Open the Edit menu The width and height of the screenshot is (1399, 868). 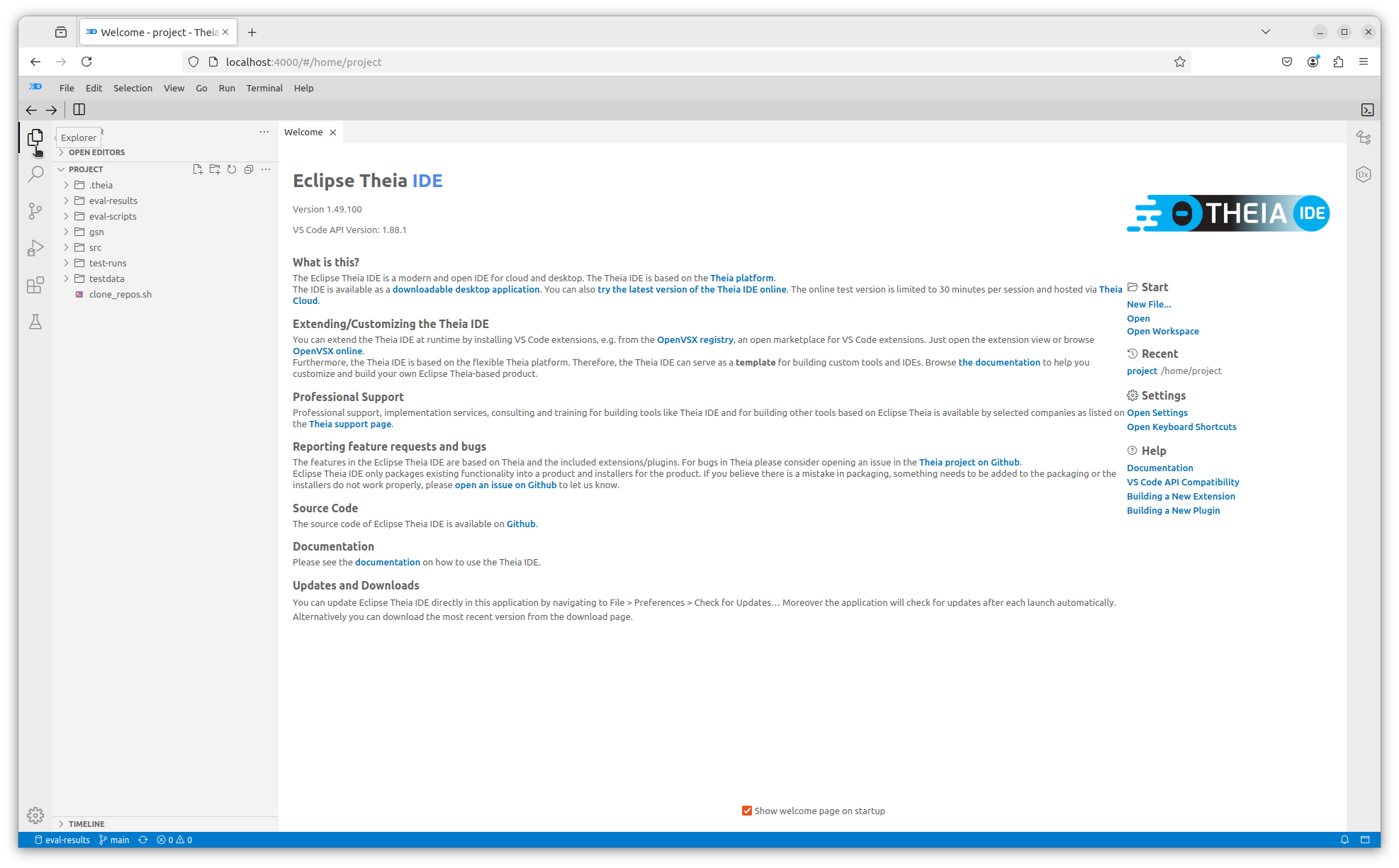[x=94, y=88]
